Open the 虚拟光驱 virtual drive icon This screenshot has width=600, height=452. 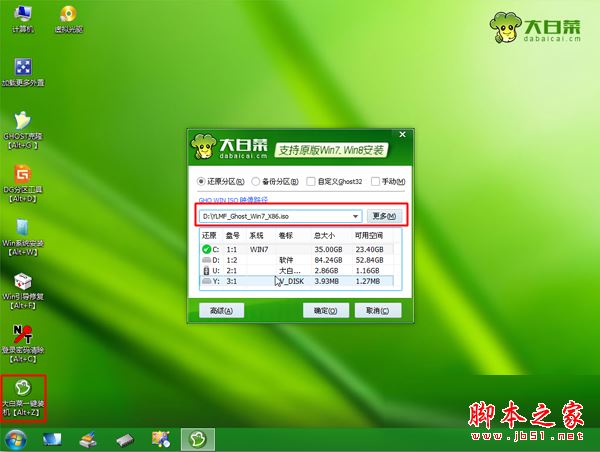tap(67, 17)
